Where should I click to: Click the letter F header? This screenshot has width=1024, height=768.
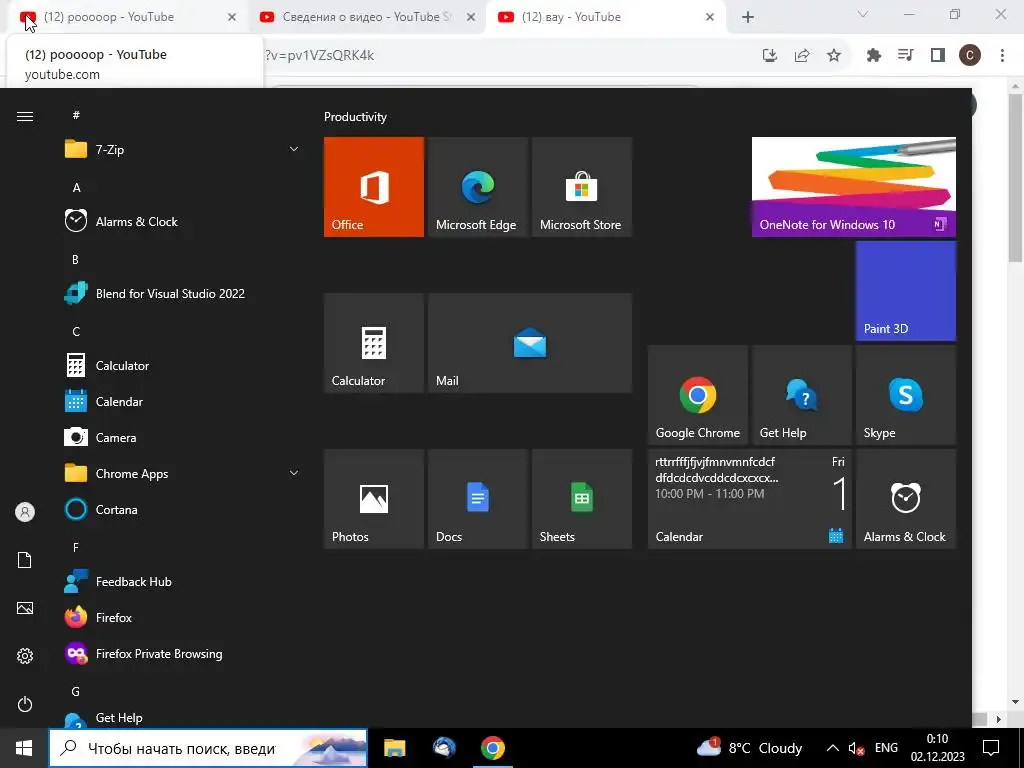click(x=76, y=547)
